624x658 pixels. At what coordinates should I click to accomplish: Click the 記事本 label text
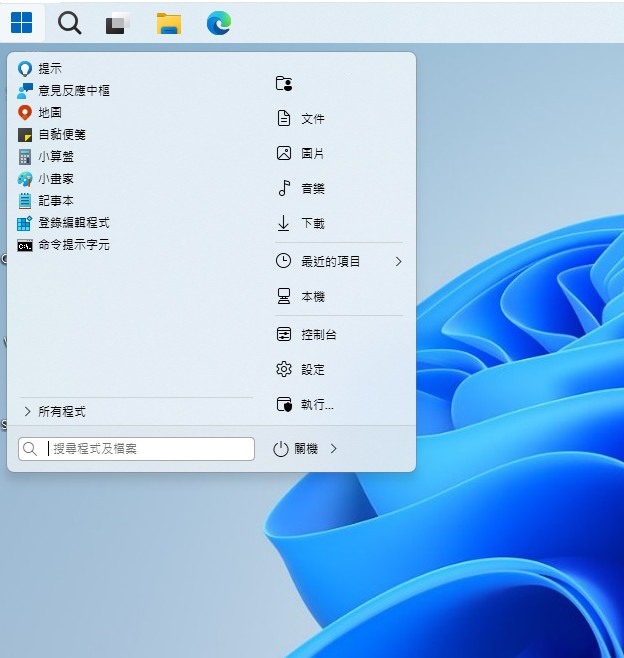click(x=56, y=201)
